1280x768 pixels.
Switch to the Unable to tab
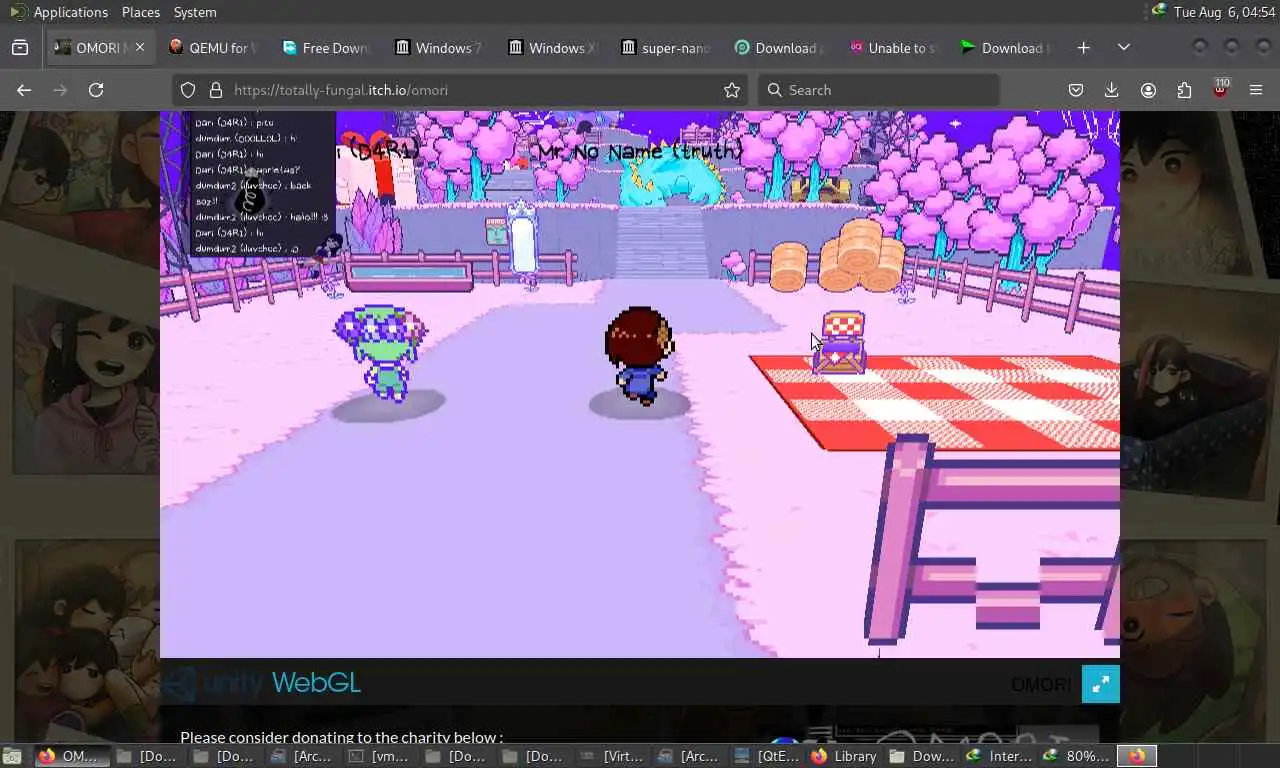891,48
